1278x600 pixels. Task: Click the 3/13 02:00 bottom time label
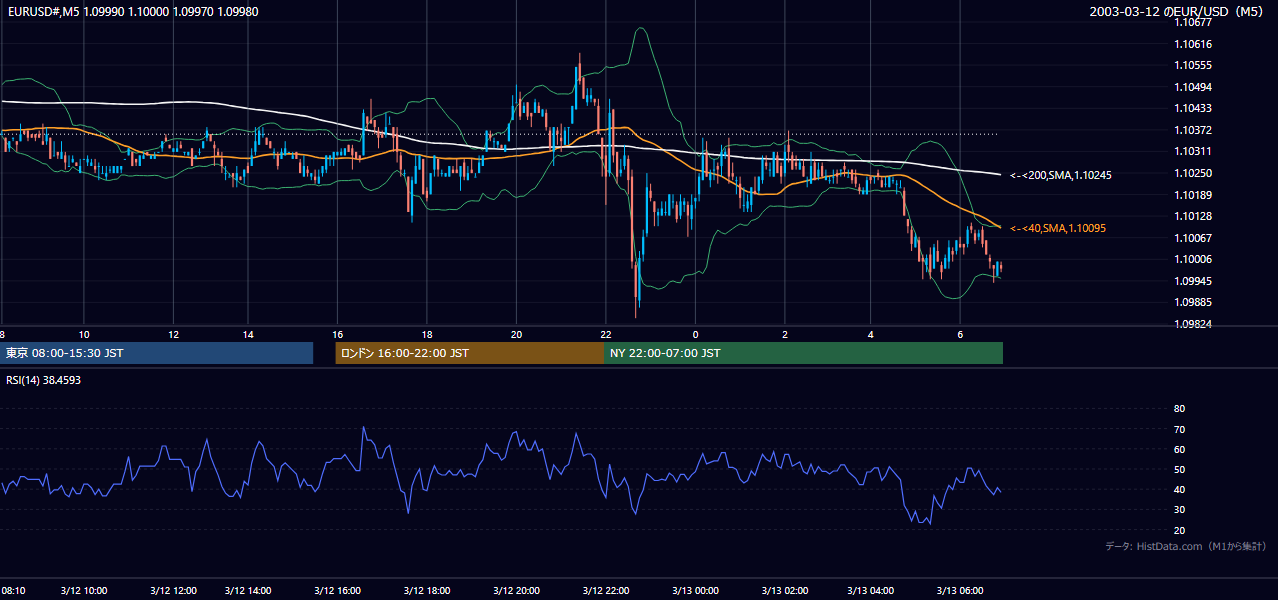(785, 590)
